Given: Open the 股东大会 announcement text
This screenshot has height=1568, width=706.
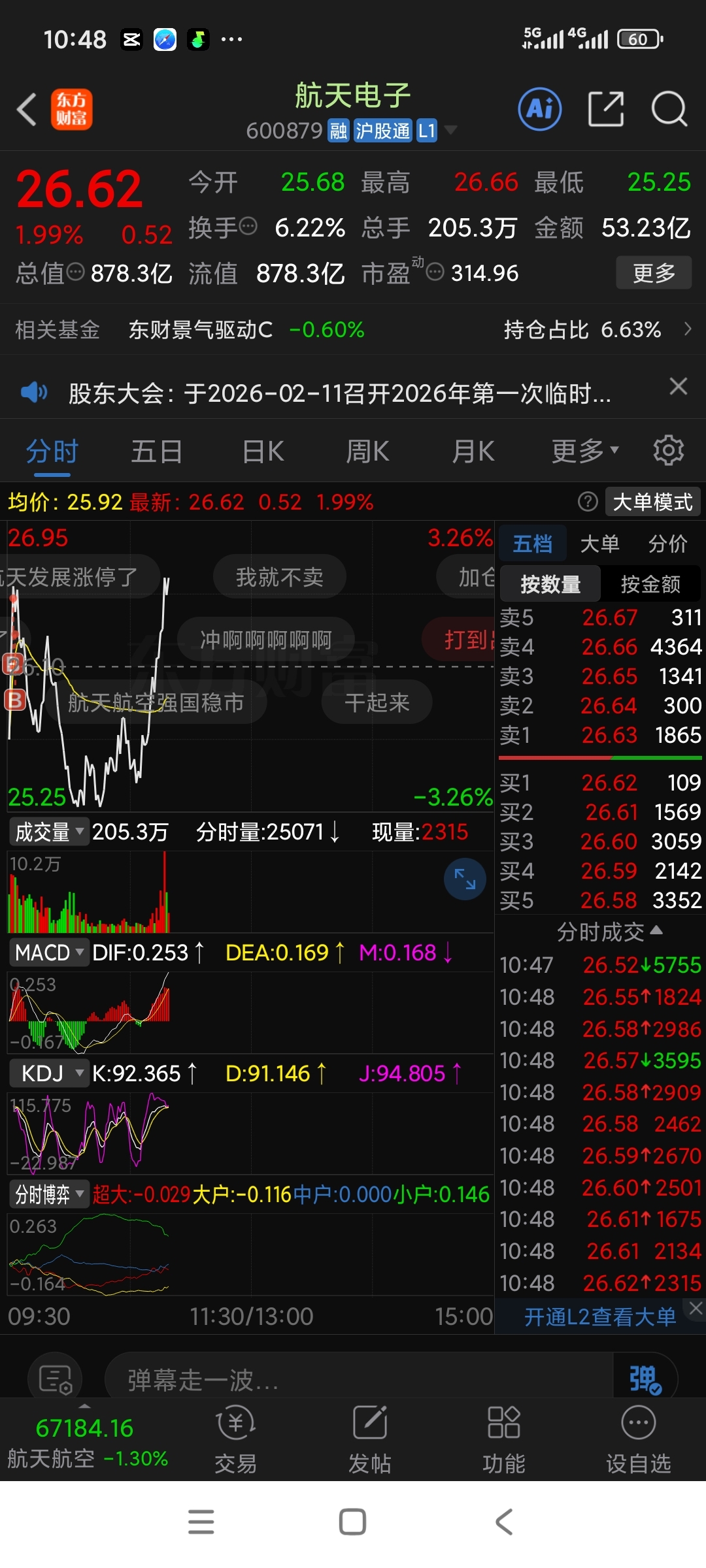Looking at the screenshot, I should 340,393.
